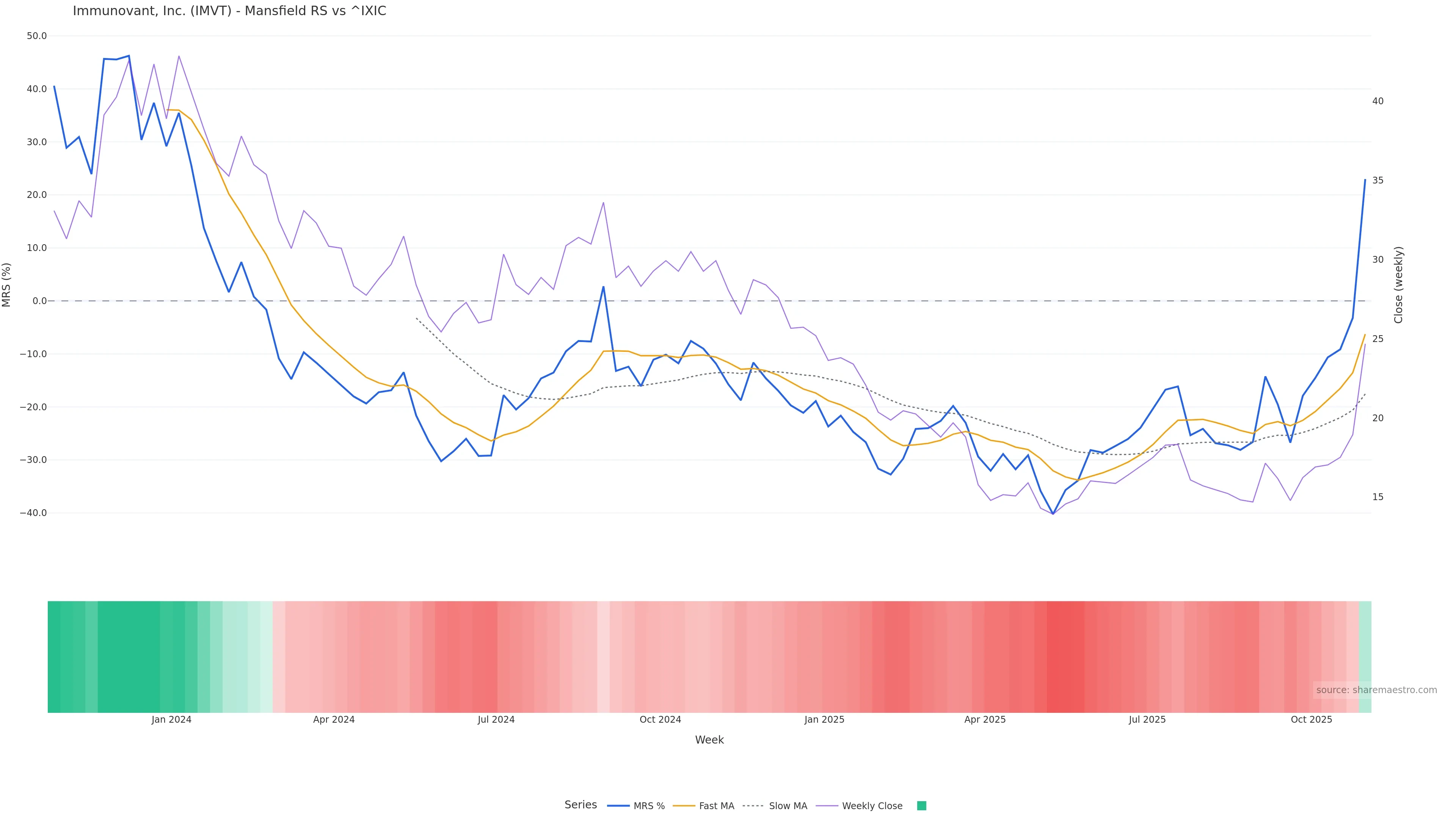Click the light green final heatmap bar

pos(1365,656)
